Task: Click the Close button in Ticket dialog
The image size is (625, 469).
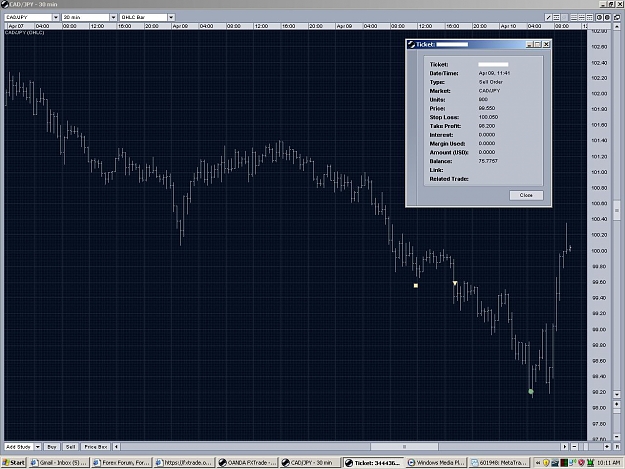Action: pos(526,195)
